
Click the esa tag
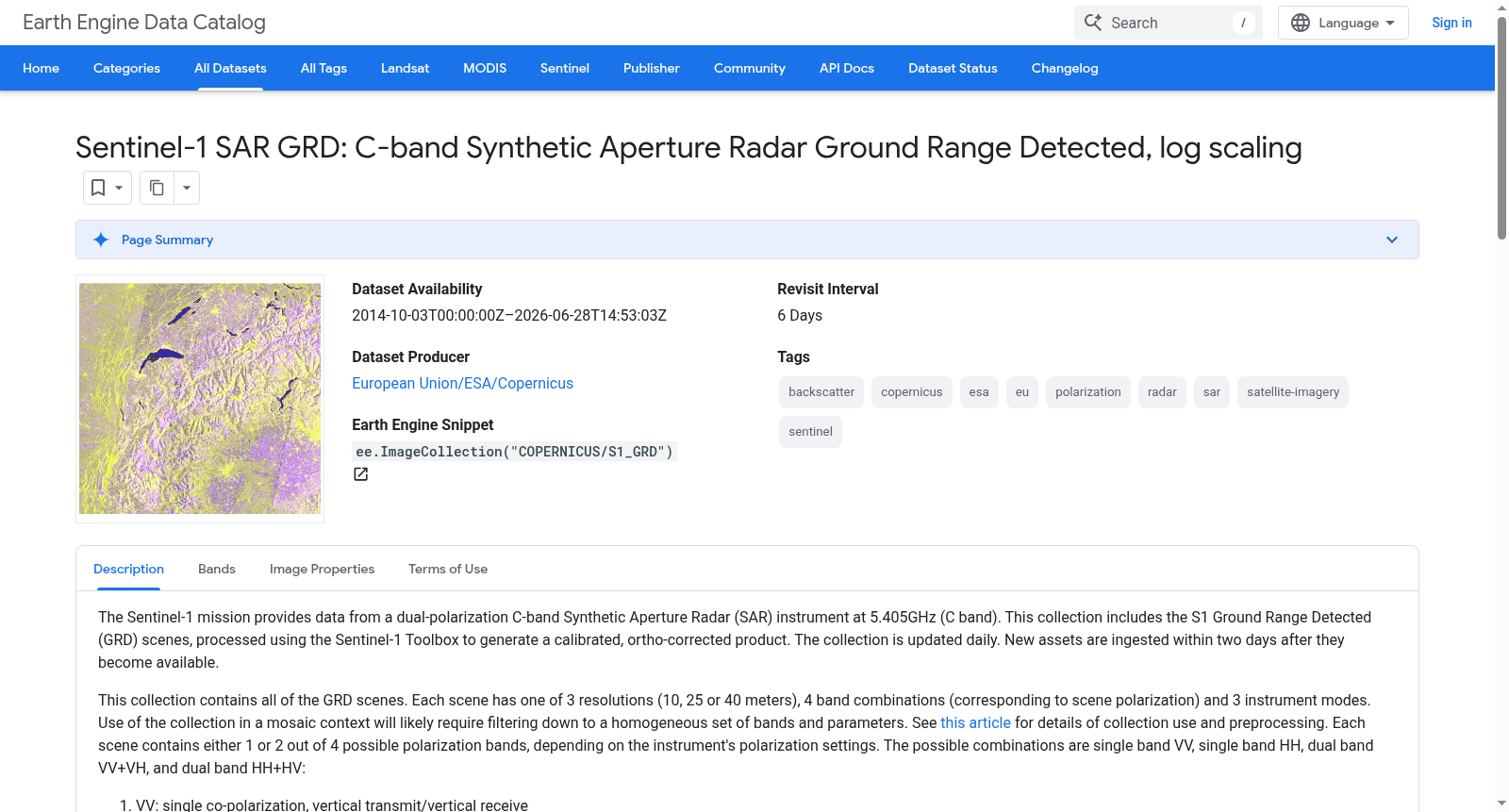pyautogui.click(x=979, y=392)
